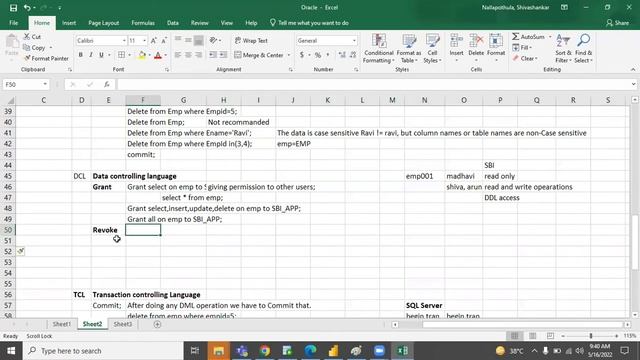Align text right

(x=198, y=55)
